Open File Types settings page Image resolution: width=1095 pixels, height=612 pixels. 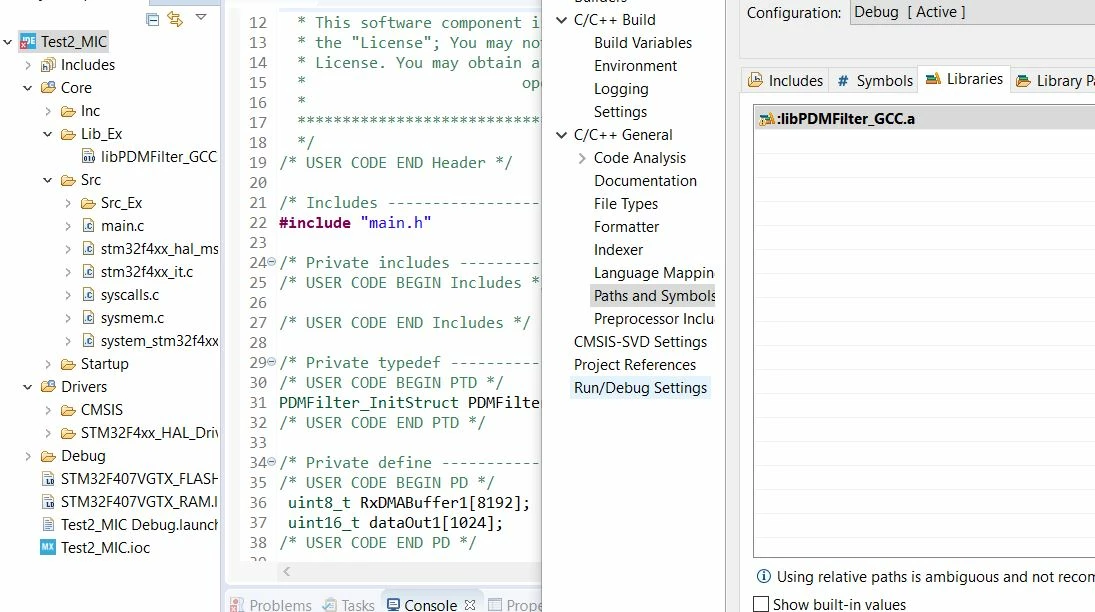point(626,204)
